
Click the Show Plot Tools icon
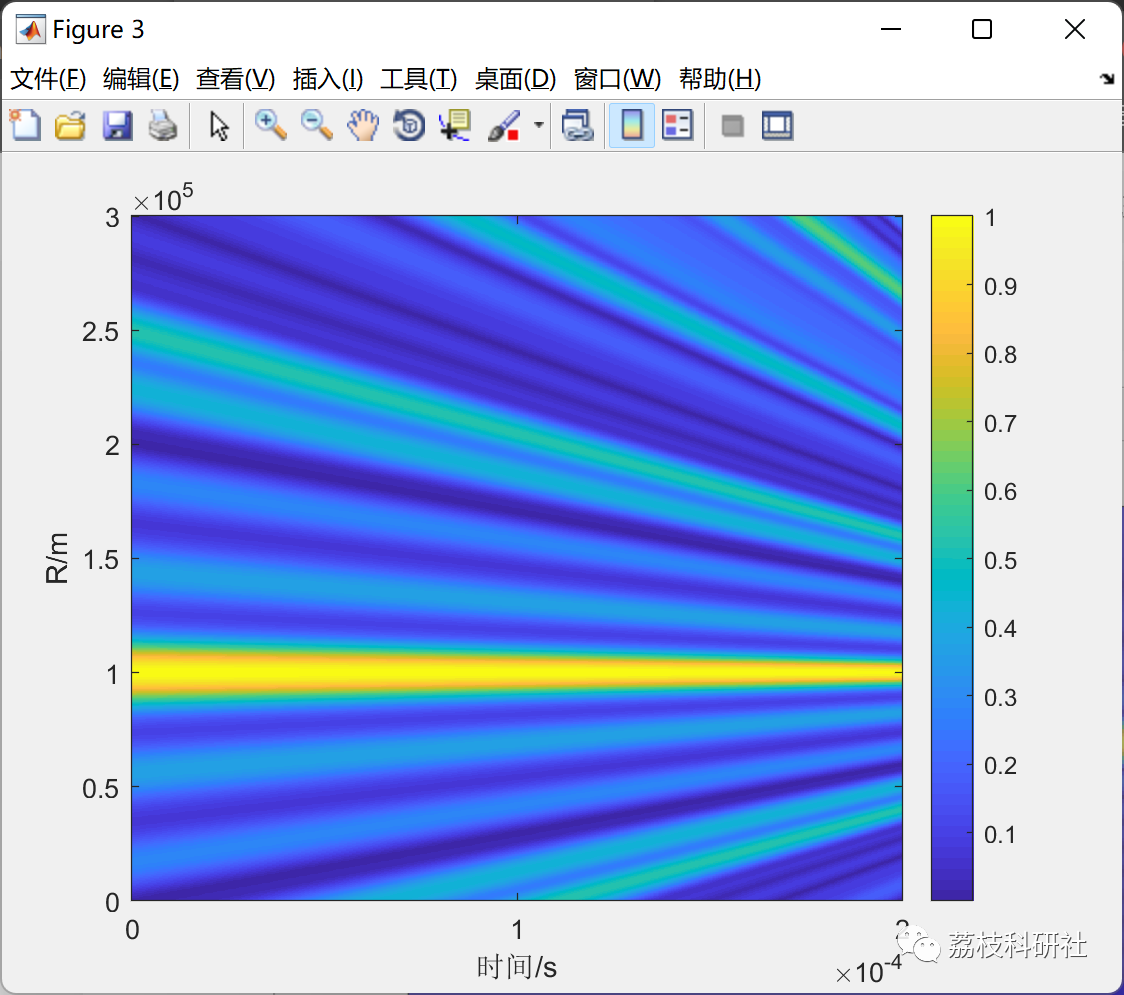click(777, 125)
